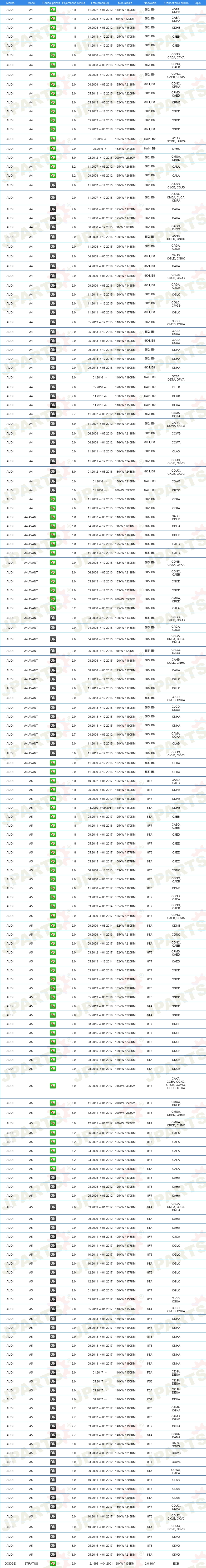Screen dimensions: 206x1568
Task: Select the 'F53' body cell
Action: pyautogui.click(x=150, y=1381)
